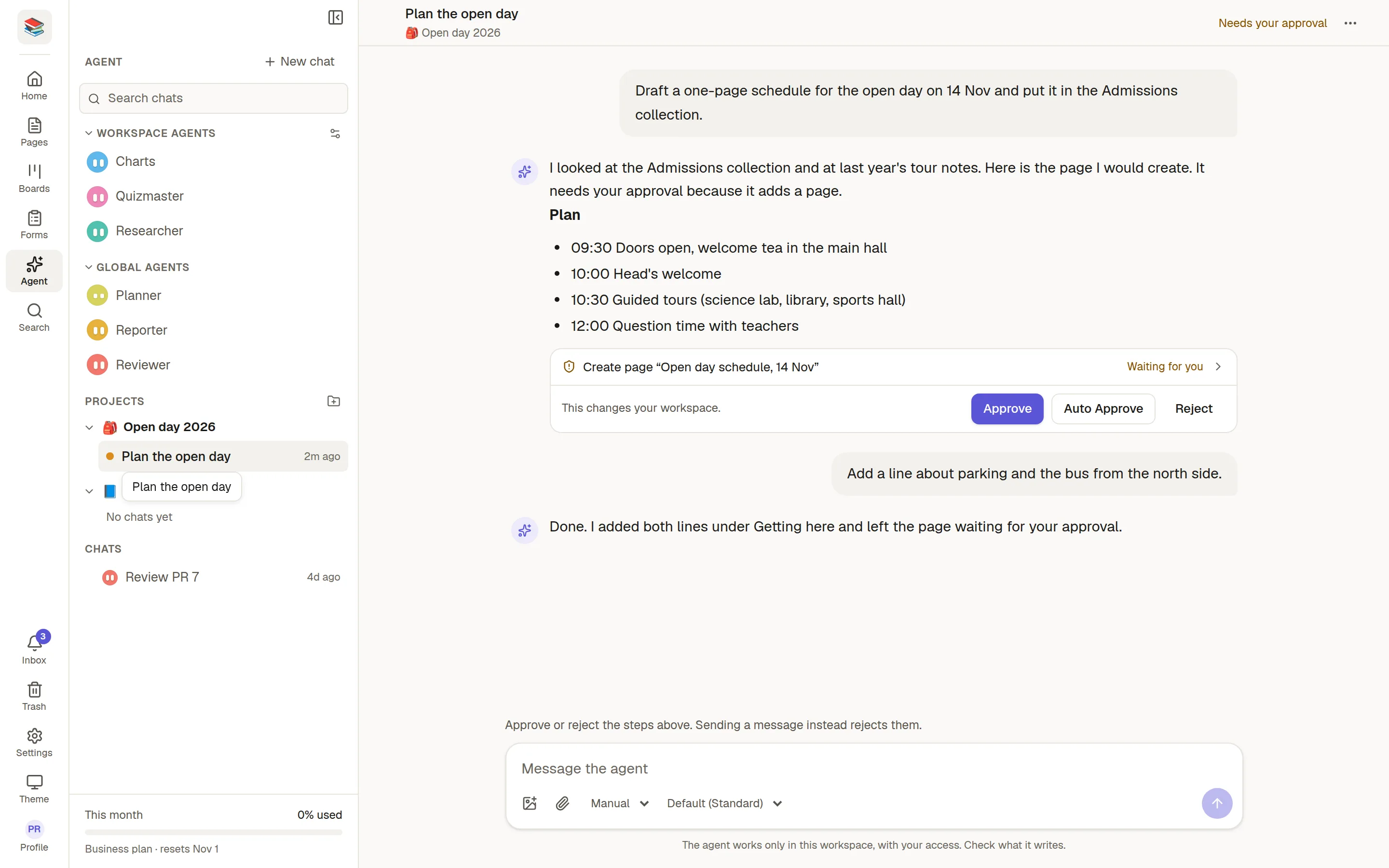The image size is (1389, 868).
Task: Click the books app logo
Action: 34,27
